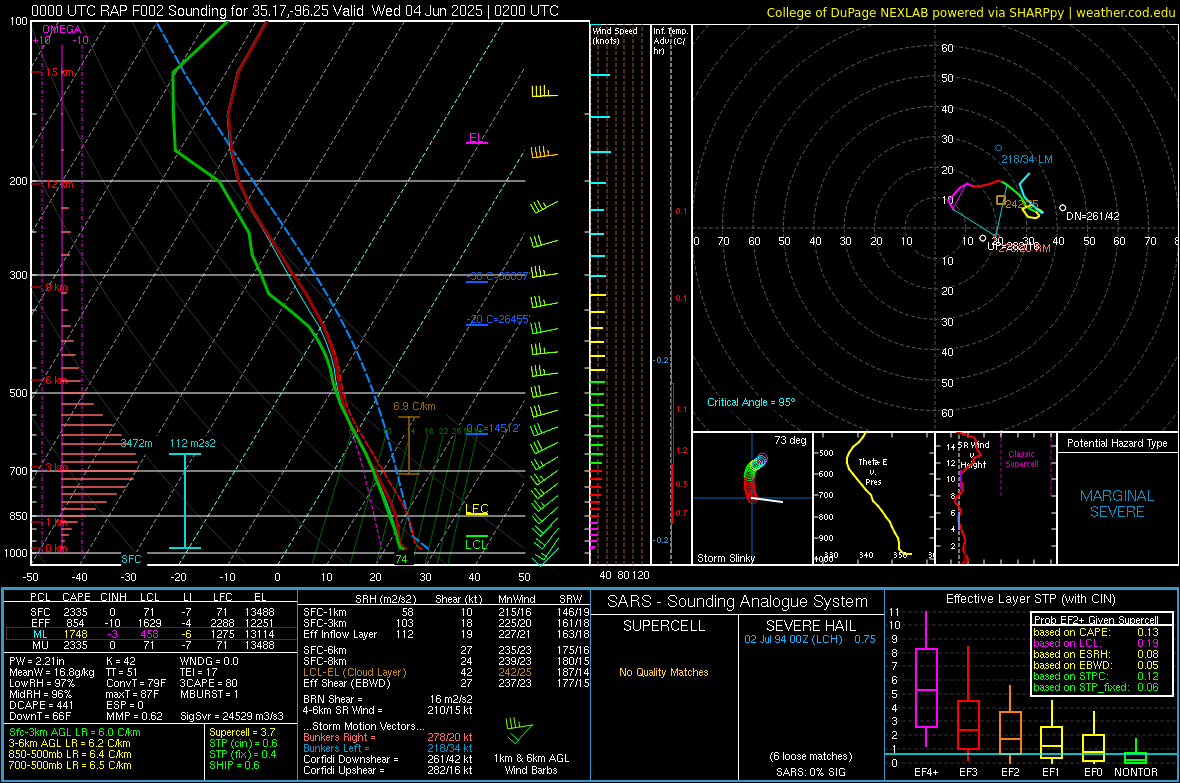Click the SHIP = 0.6 value
The width and height of the screenshot is (1180, 783).
[234, 766]
